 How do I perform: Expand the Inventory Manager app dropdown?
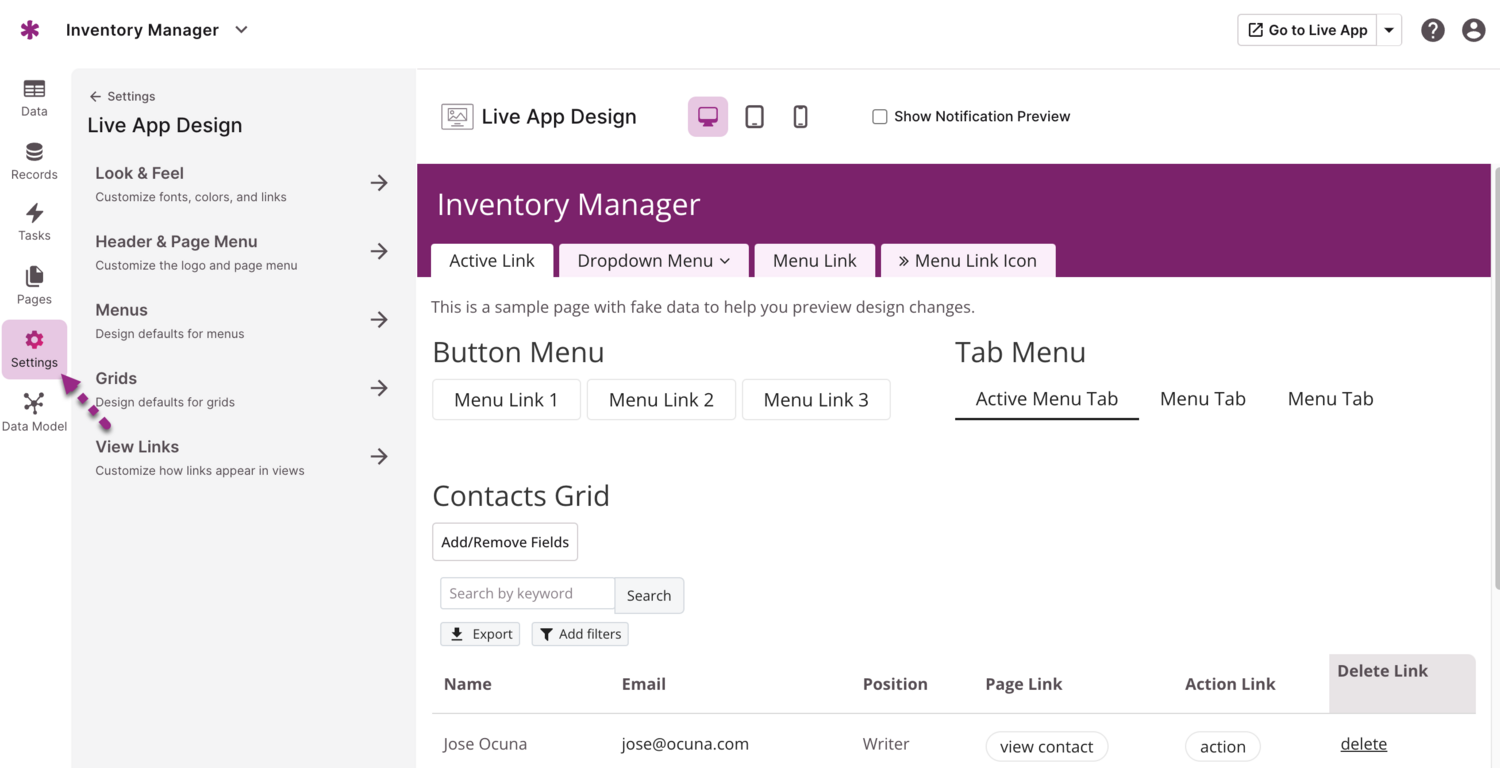click(241, 30)
